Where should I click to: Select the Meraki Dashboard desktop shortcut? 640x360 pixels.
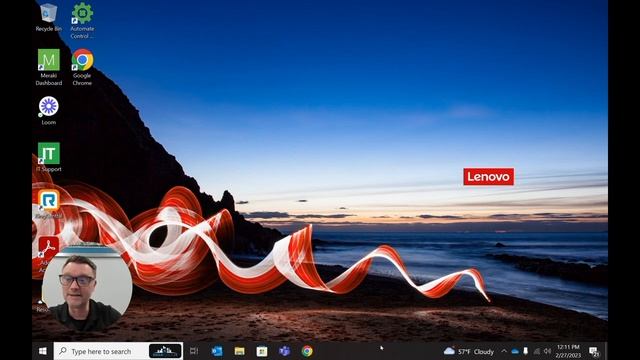point(49,67)
